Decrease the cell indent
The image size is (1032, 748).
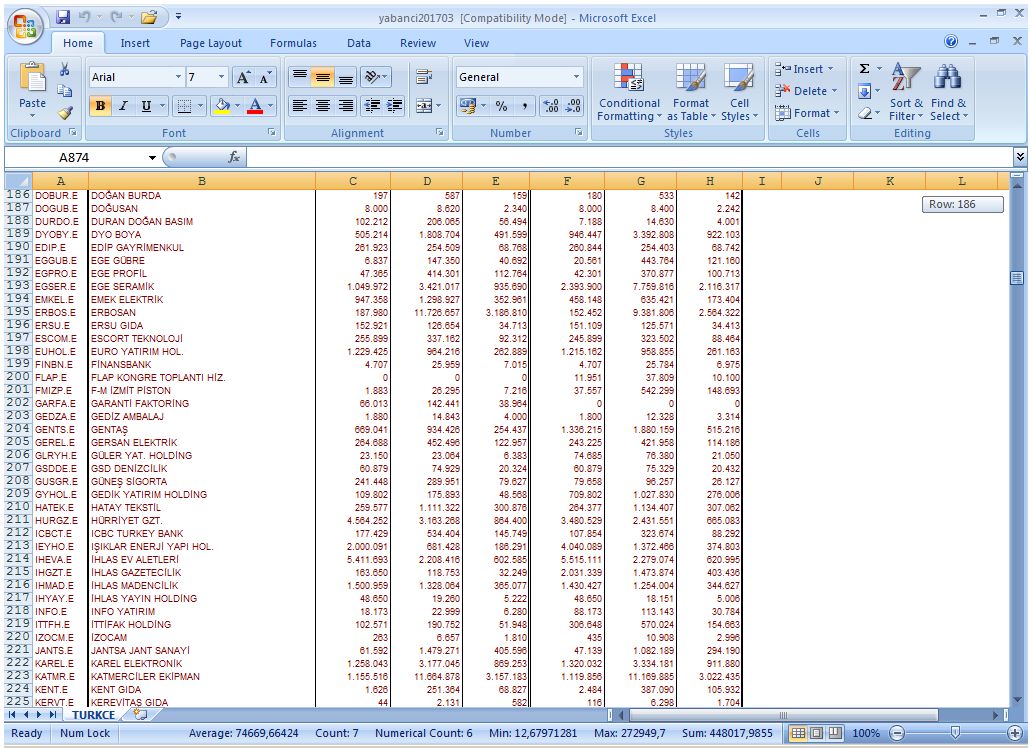[x=372, y=106]
